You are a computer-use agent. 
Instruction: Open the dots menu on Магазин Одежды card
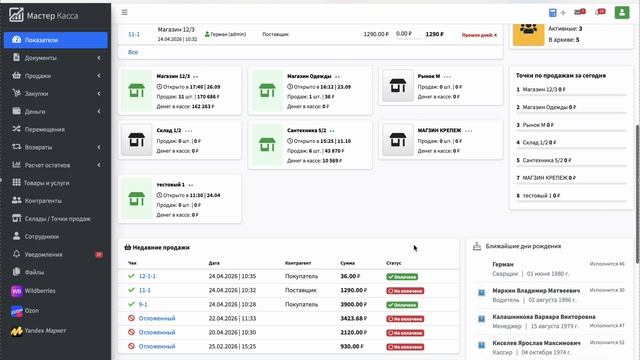[x=337, y=77]
